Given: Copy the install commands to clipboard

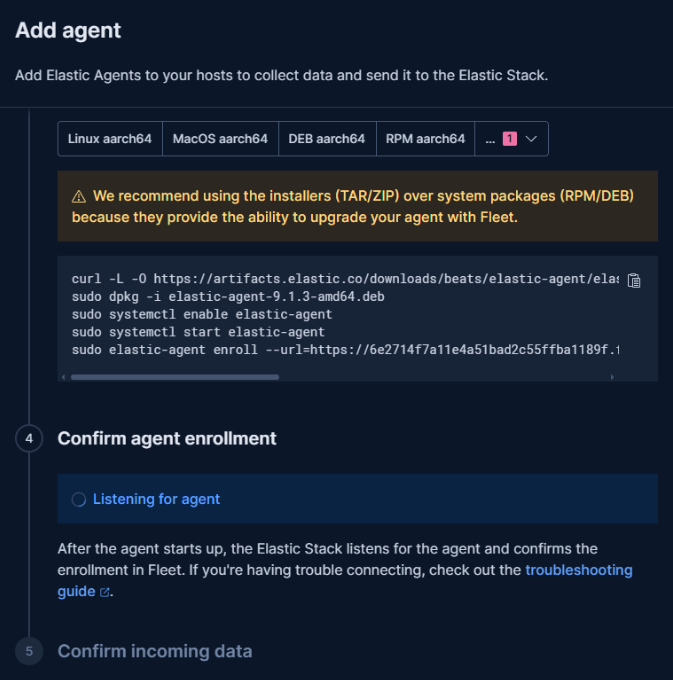Looking at the screenshot, I should tap(633, 281).
